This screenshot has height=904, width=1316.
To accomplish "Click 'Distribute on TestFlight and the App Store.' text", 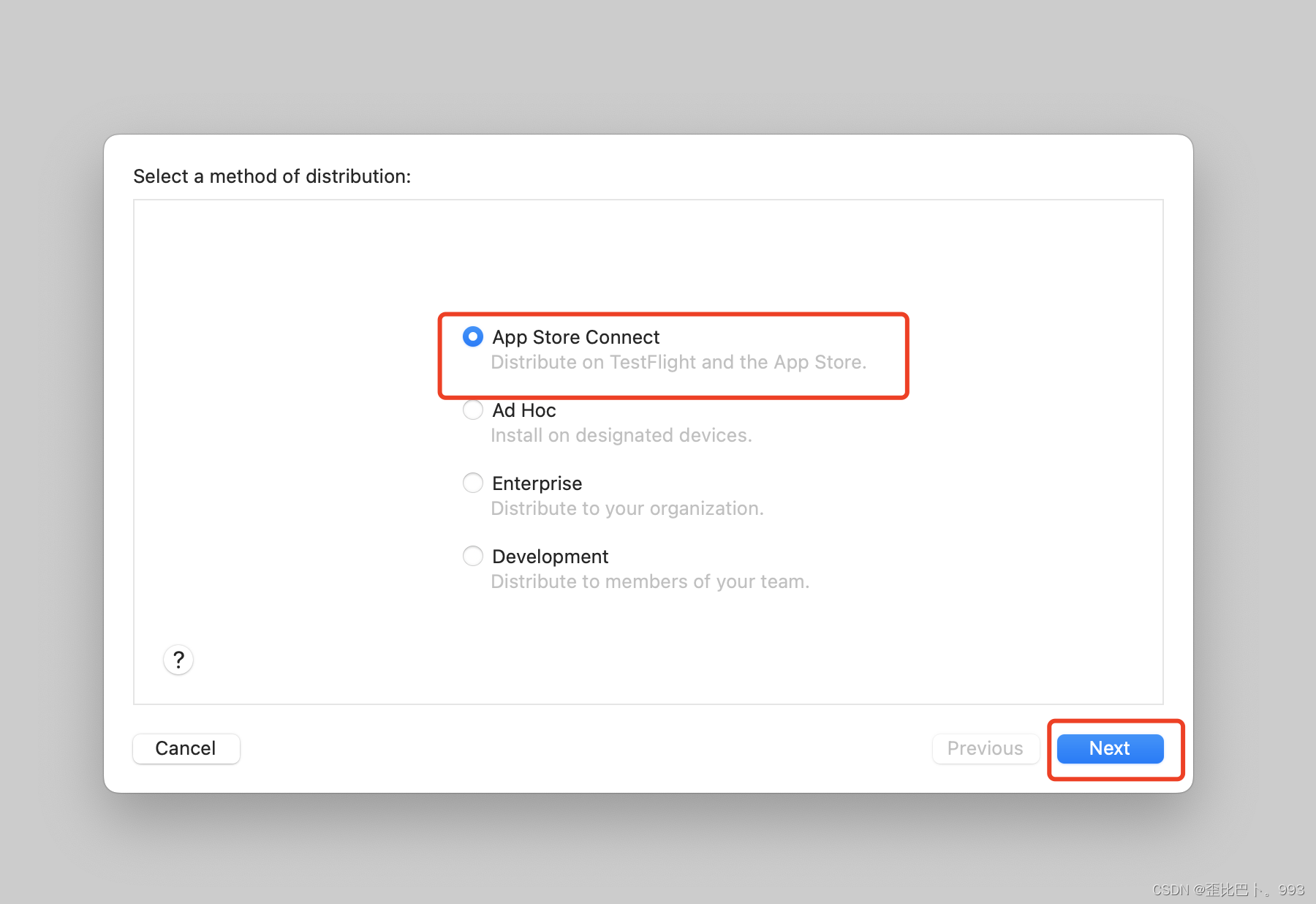I will (x=678, y=362).
